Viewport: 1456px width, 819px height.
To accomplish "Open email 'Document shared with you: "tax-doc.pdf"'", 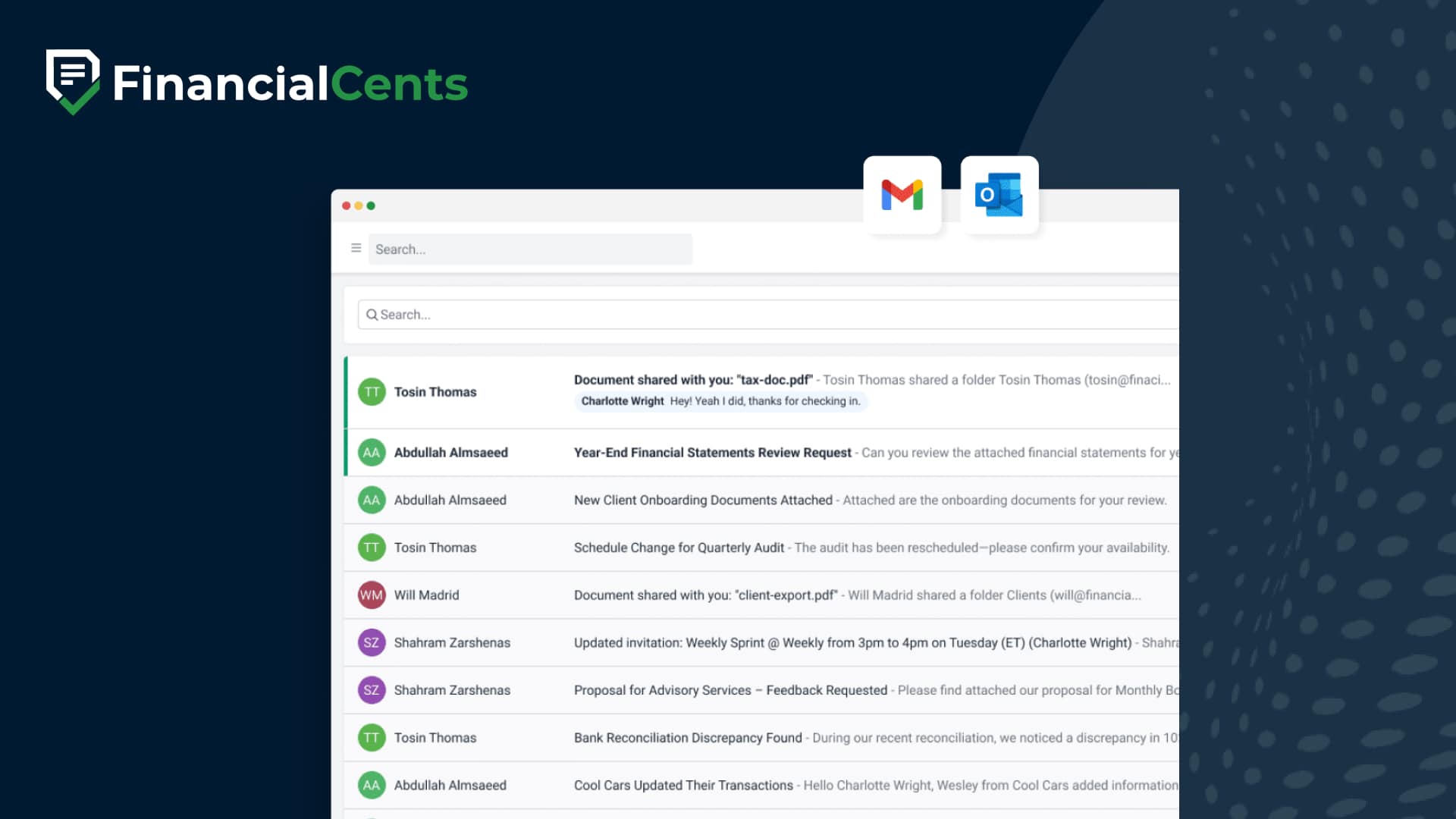I will click(762, 392).
